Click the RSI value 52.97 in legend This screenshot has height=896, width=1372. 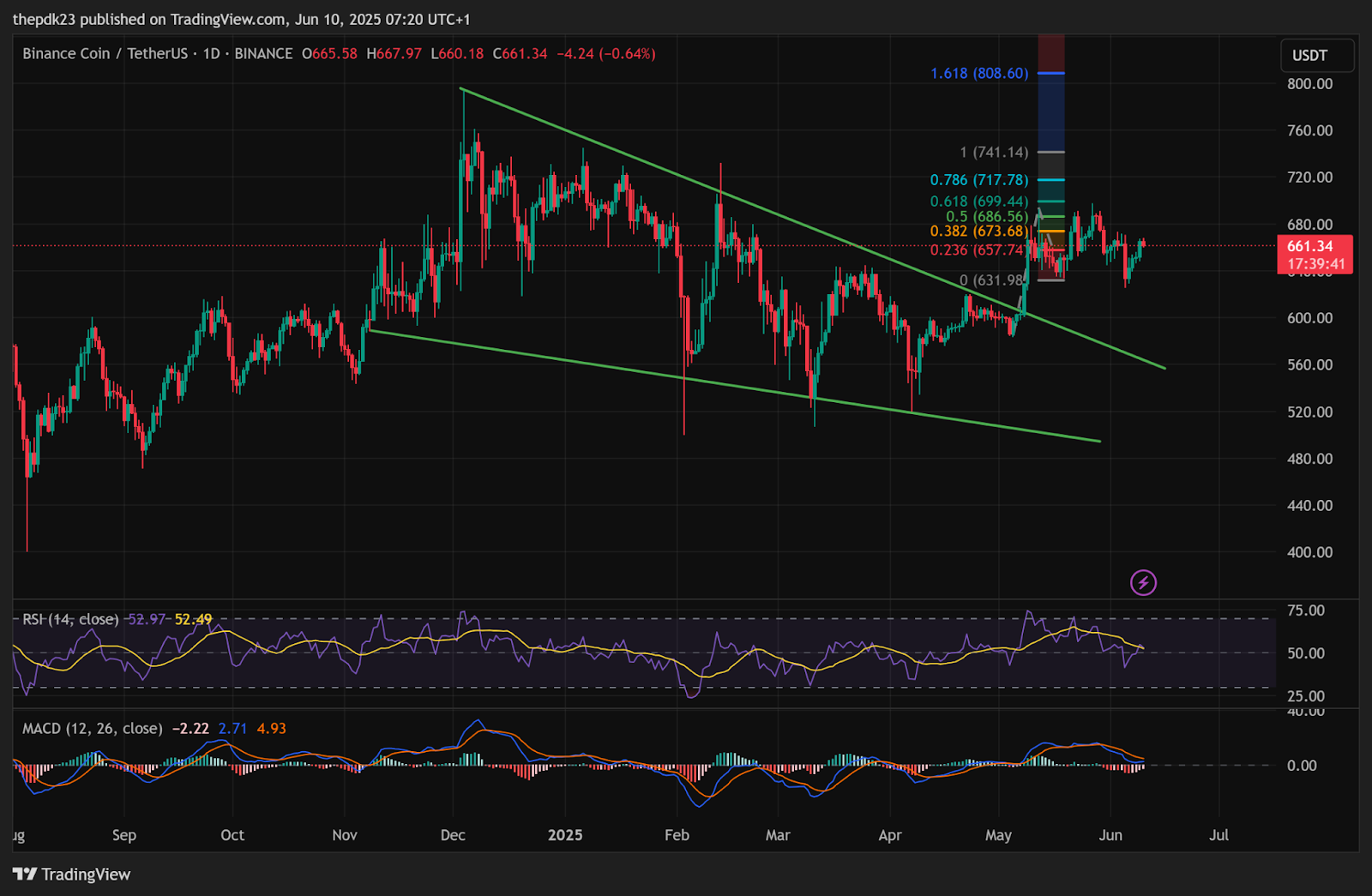[x=146, y=619]
